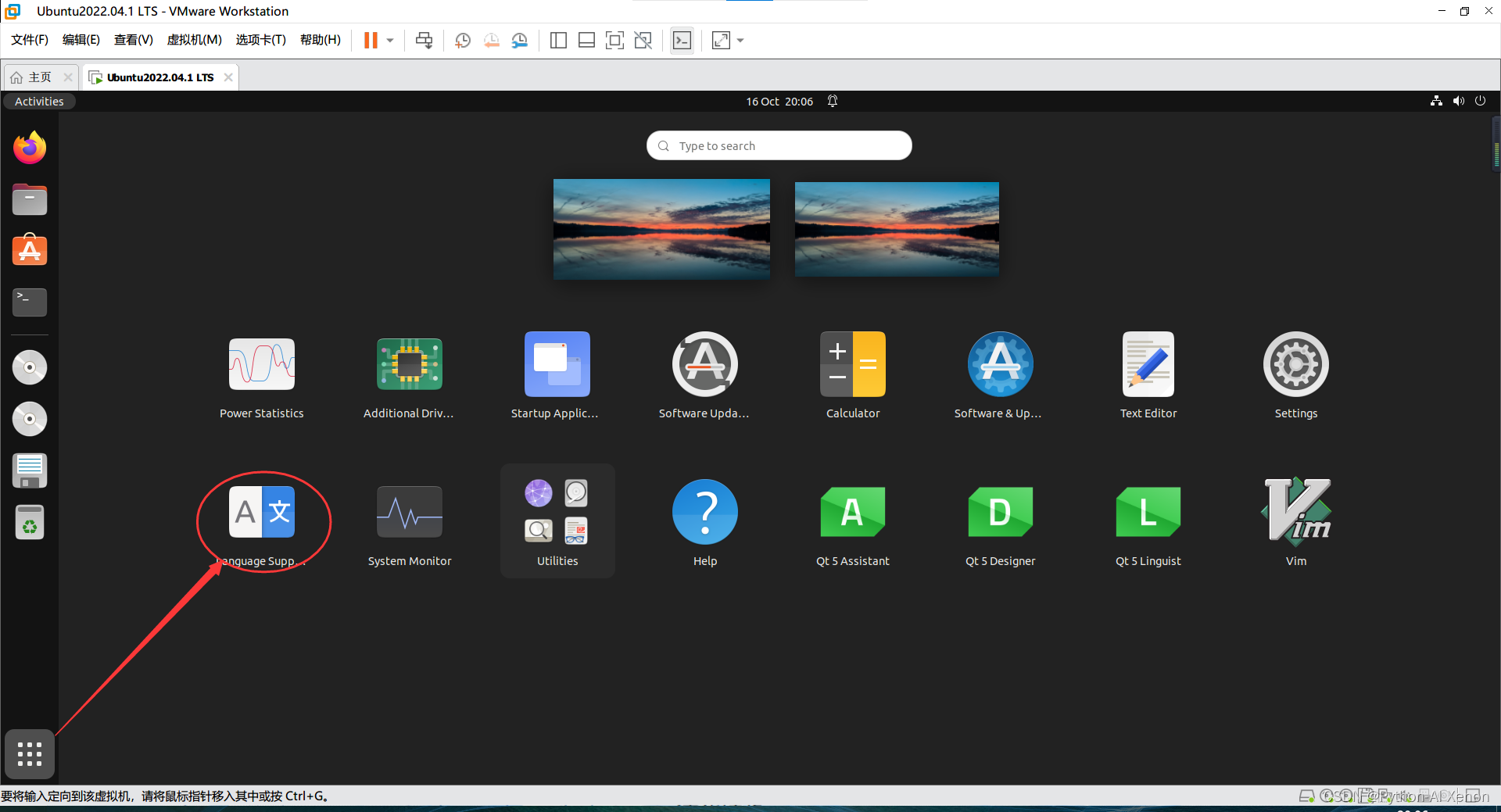Image resolution: width=1501 pixels, height=812 pixels.
Task: Open Ubuntu Settings app
Action: coord(1295,377)
